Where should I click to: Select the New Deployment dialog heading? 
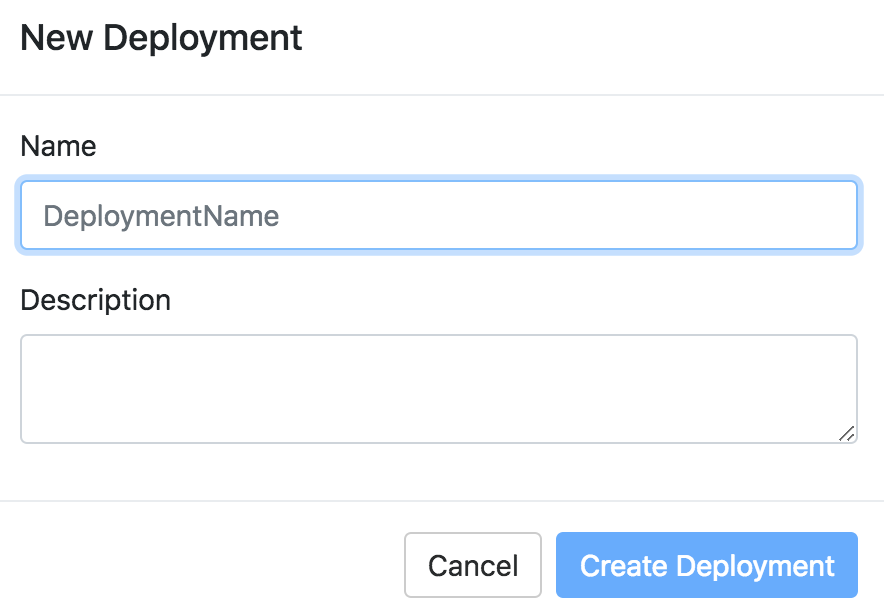coord(161,38)
